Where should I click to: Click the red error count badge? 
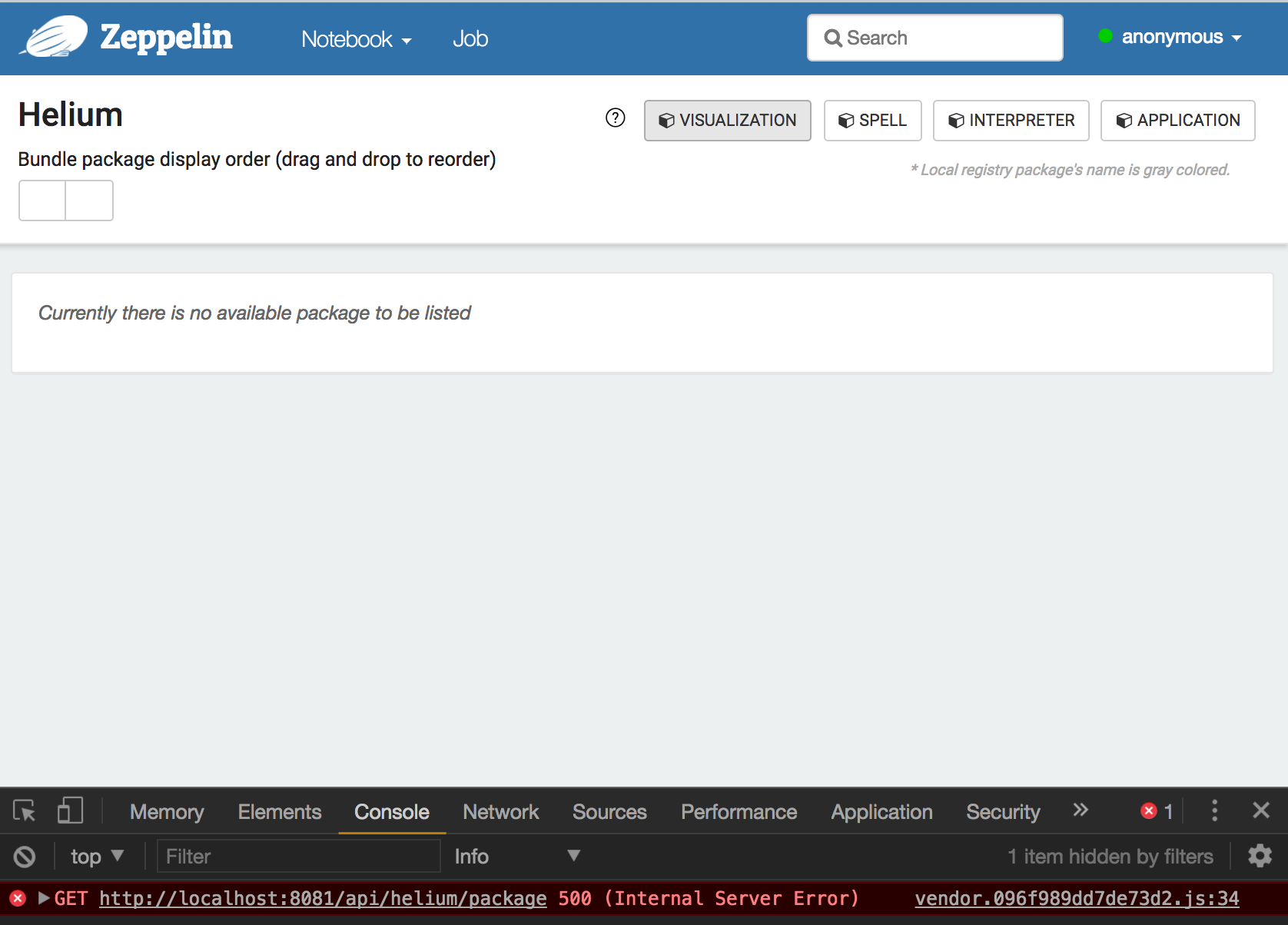(x=1157, y=811)
